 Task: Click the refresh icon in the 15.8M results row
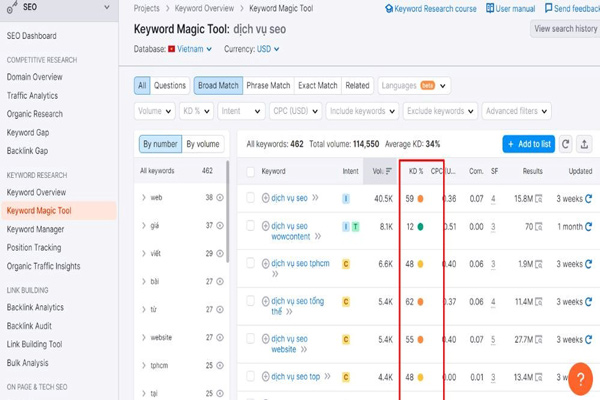click(x=589, y=199)
